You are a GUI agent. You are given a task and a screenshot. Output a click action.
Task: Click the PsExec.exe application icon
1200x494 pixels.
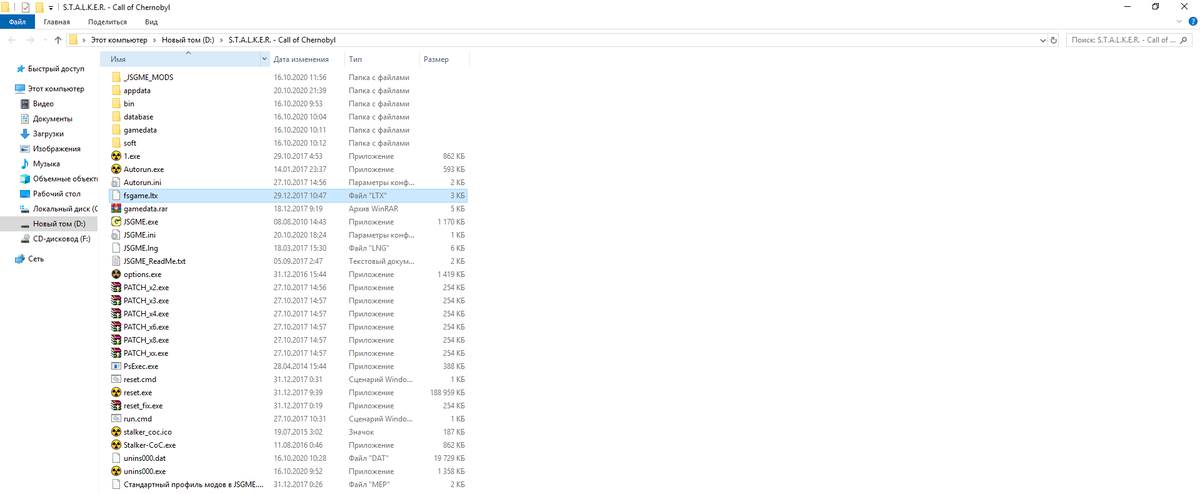116,366
